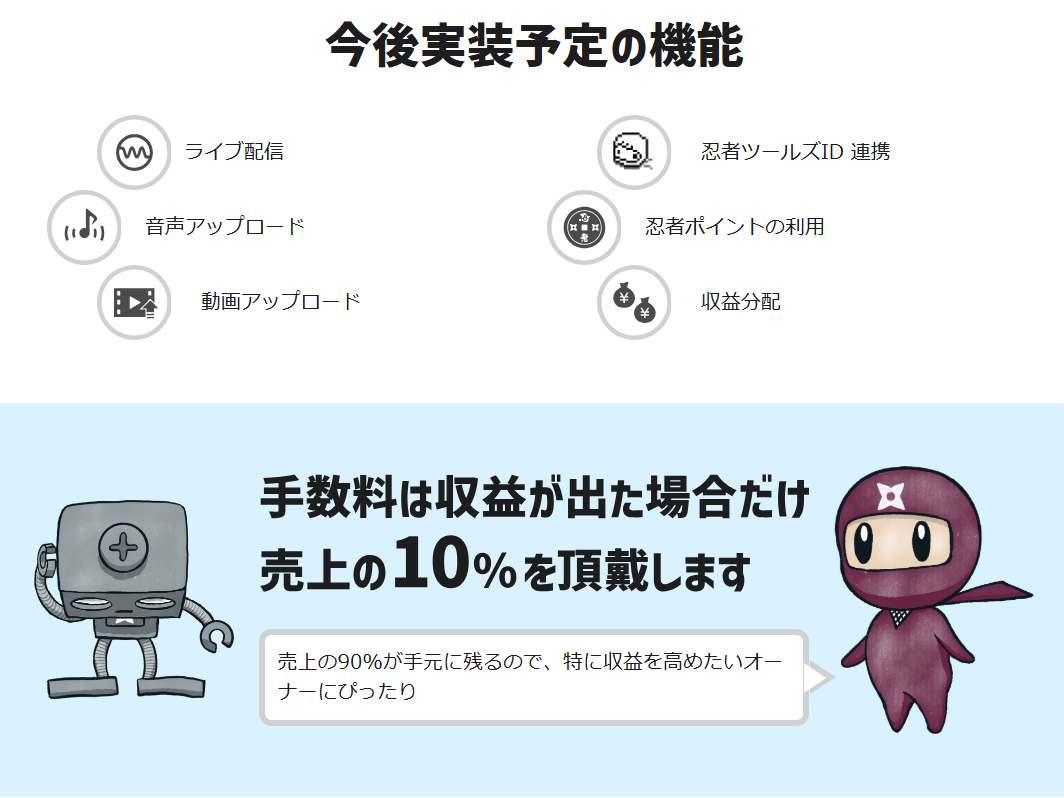This screenshot has width=1064, height=798.
Task: Click the 収益分配 money bags icon
Action: tap(634, 302)
